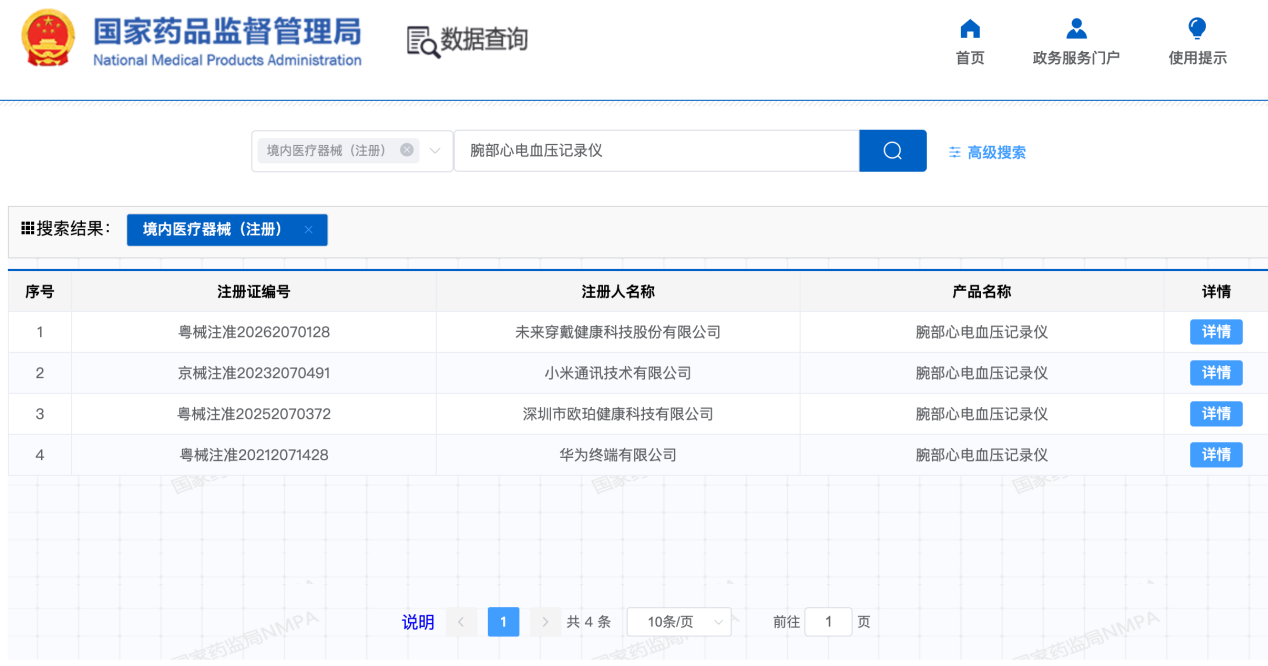Viewport: 1268px width, 666px height.
Task: Click the search keyword input field
Action: (x=656, y=151)
